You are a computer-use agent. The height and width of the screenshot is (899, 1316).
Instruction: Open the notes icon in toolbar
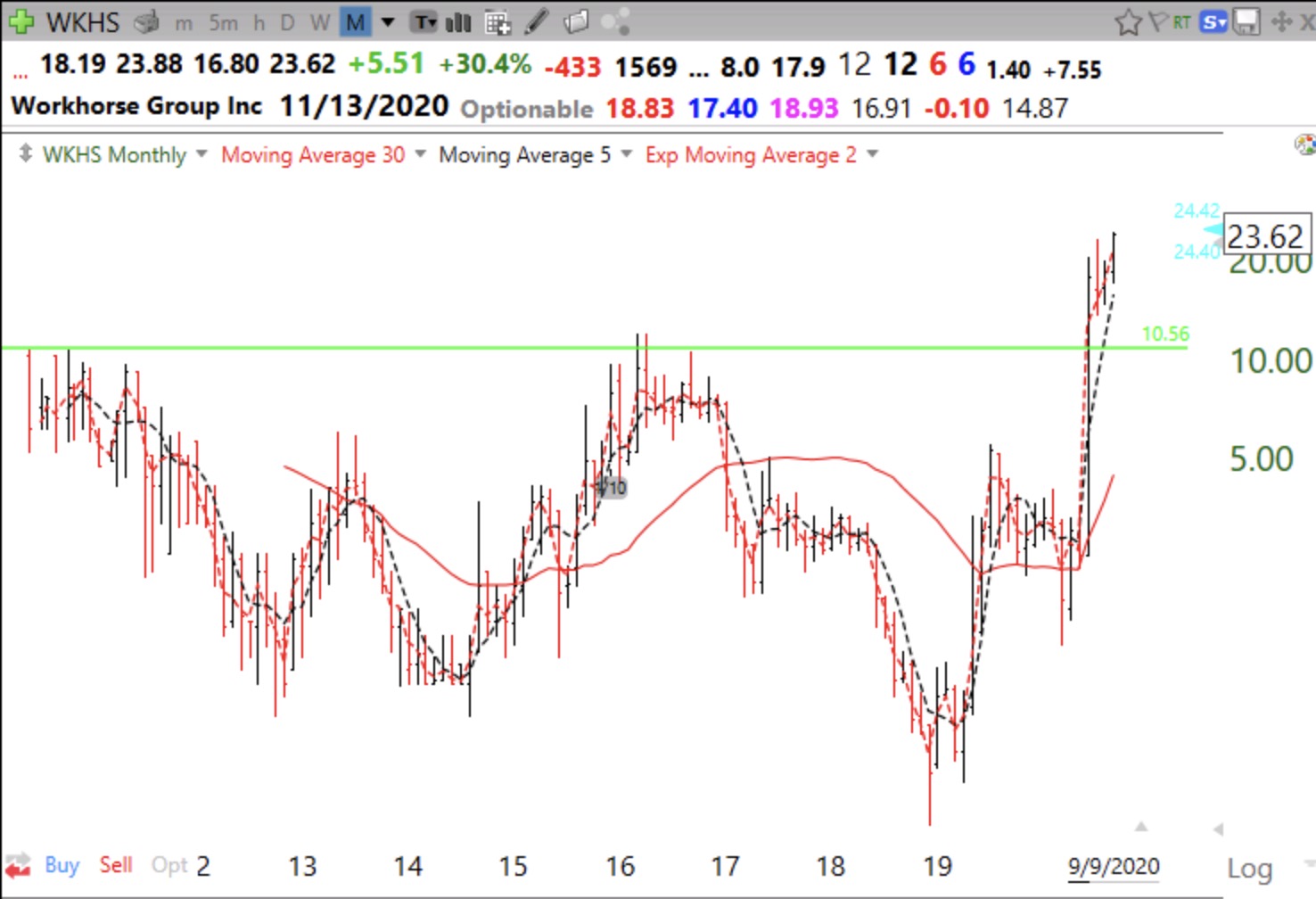[577, 21]
